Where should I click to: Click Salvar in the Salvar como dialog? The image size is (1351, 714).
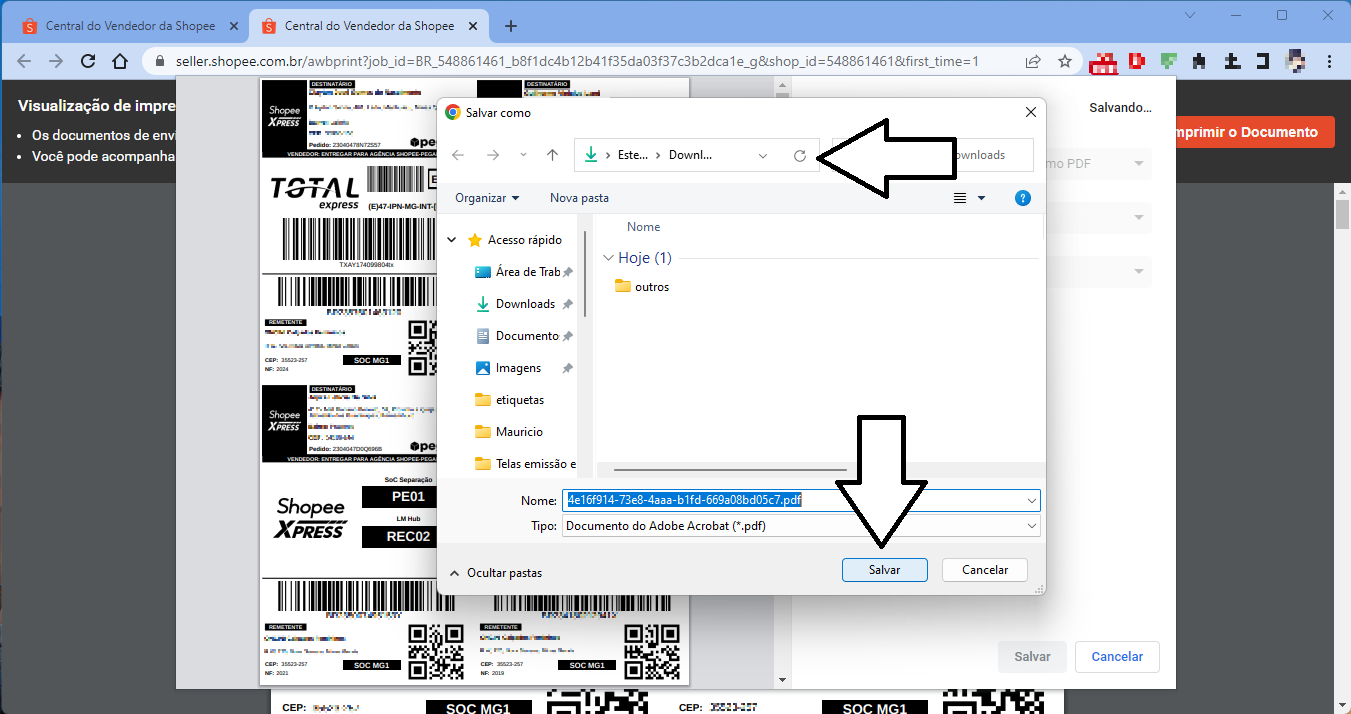click(885, 570)
